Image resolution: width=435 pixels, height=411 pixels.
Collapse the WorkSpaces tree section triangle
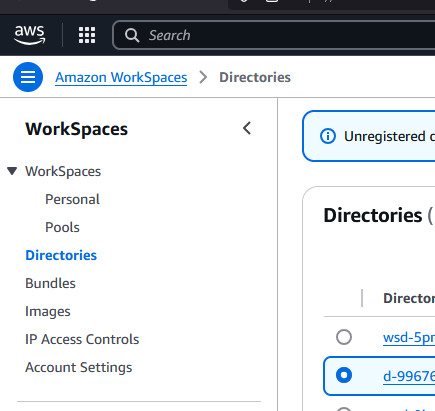(12, 171)
